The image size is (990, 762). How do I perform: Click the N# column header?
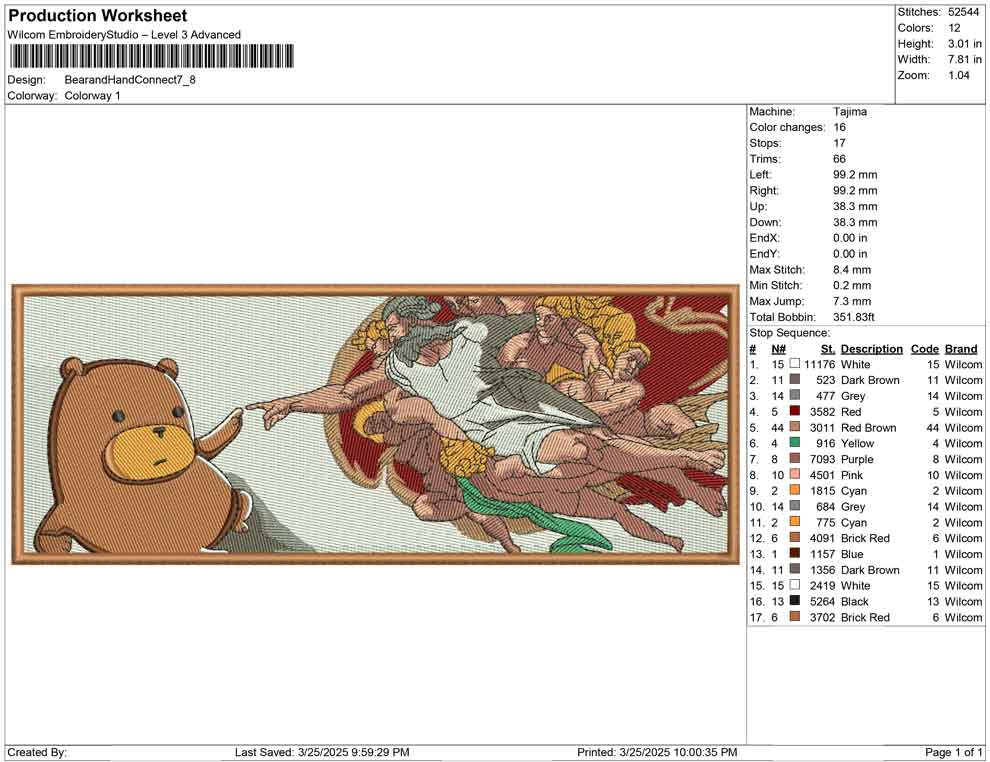[778, 349]
